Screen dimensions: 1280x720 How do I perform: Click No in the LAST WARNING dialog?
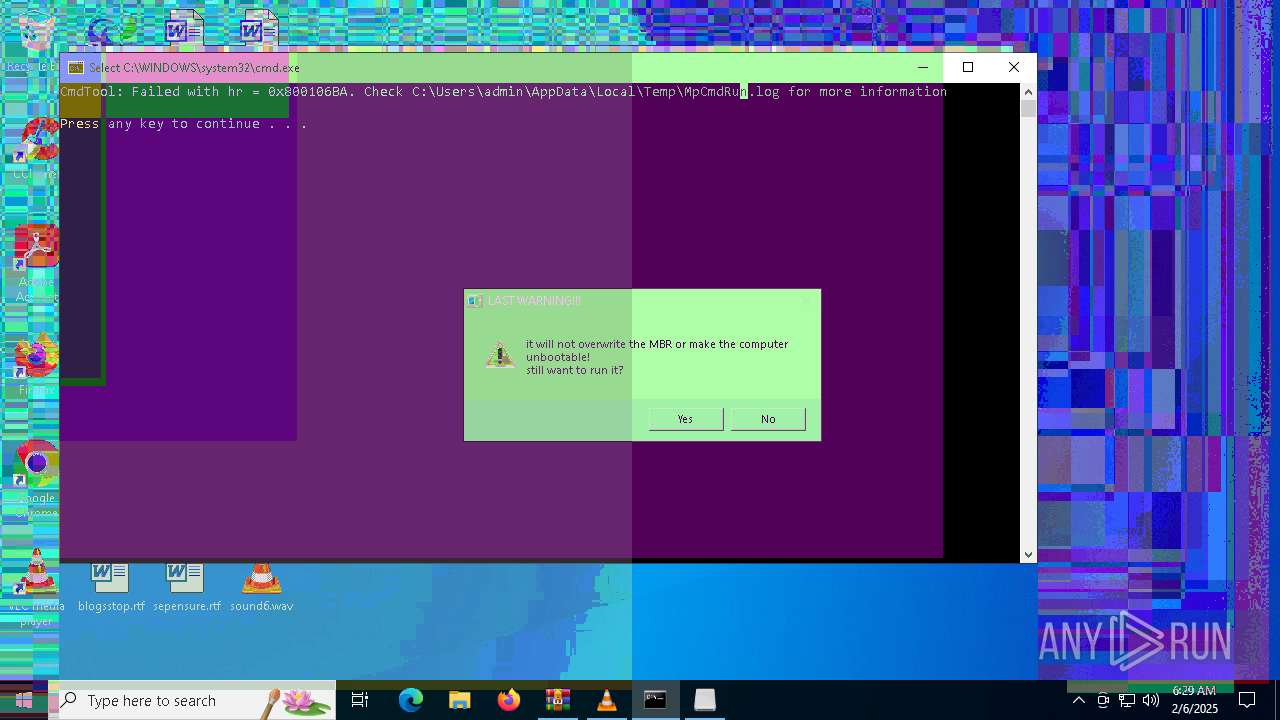click(768, 419)
